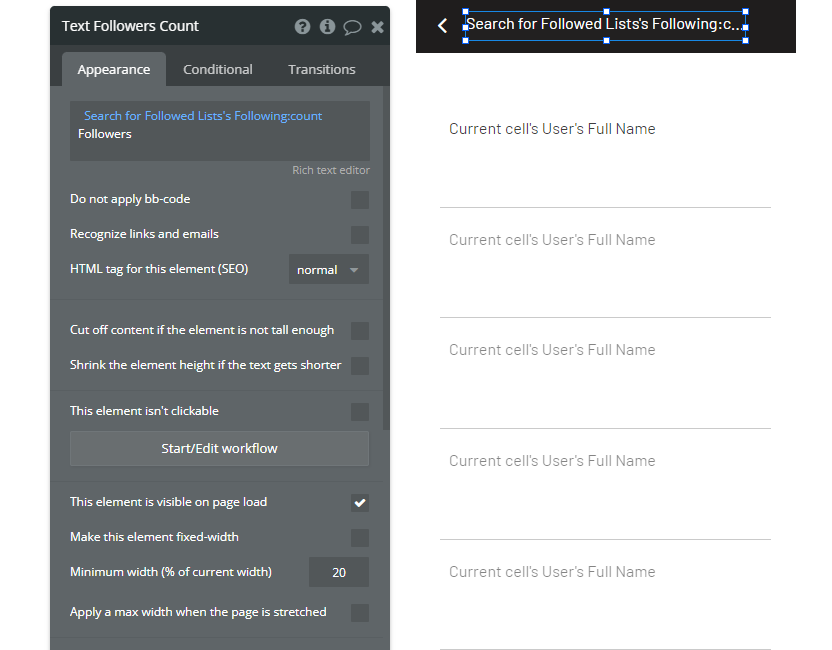
Task: Select first cell's User's Full Name text
Action: 552,129
